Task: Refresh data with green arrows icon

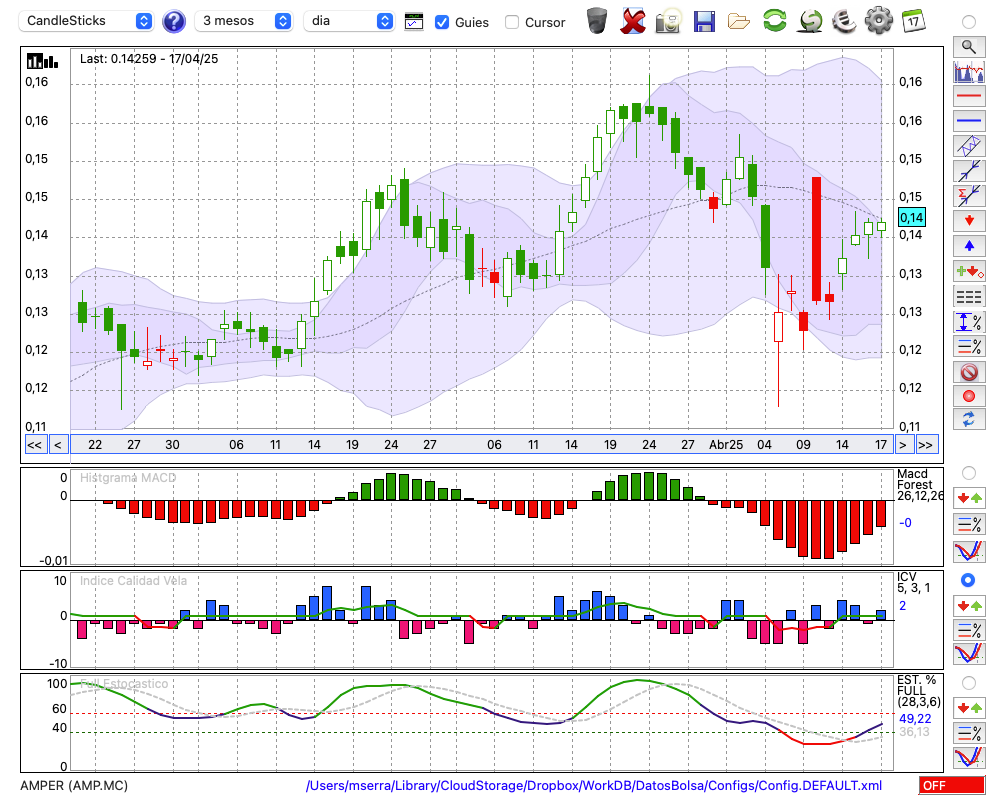Action: (774, 20)
